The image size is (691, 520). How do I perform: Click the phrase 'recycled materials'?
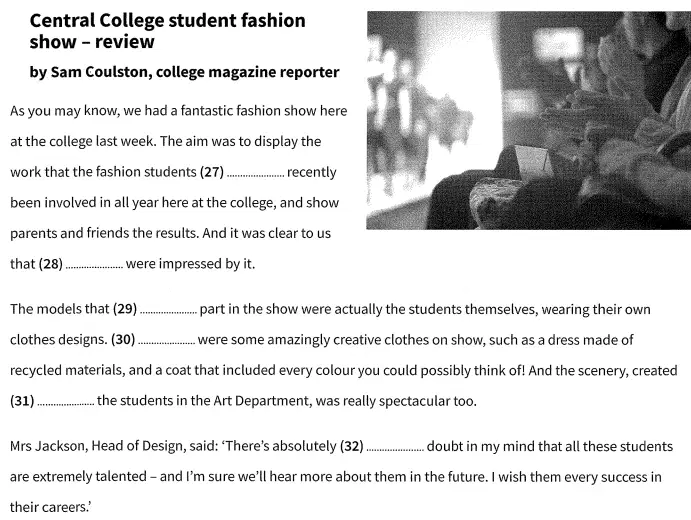(x=67, y=370)
